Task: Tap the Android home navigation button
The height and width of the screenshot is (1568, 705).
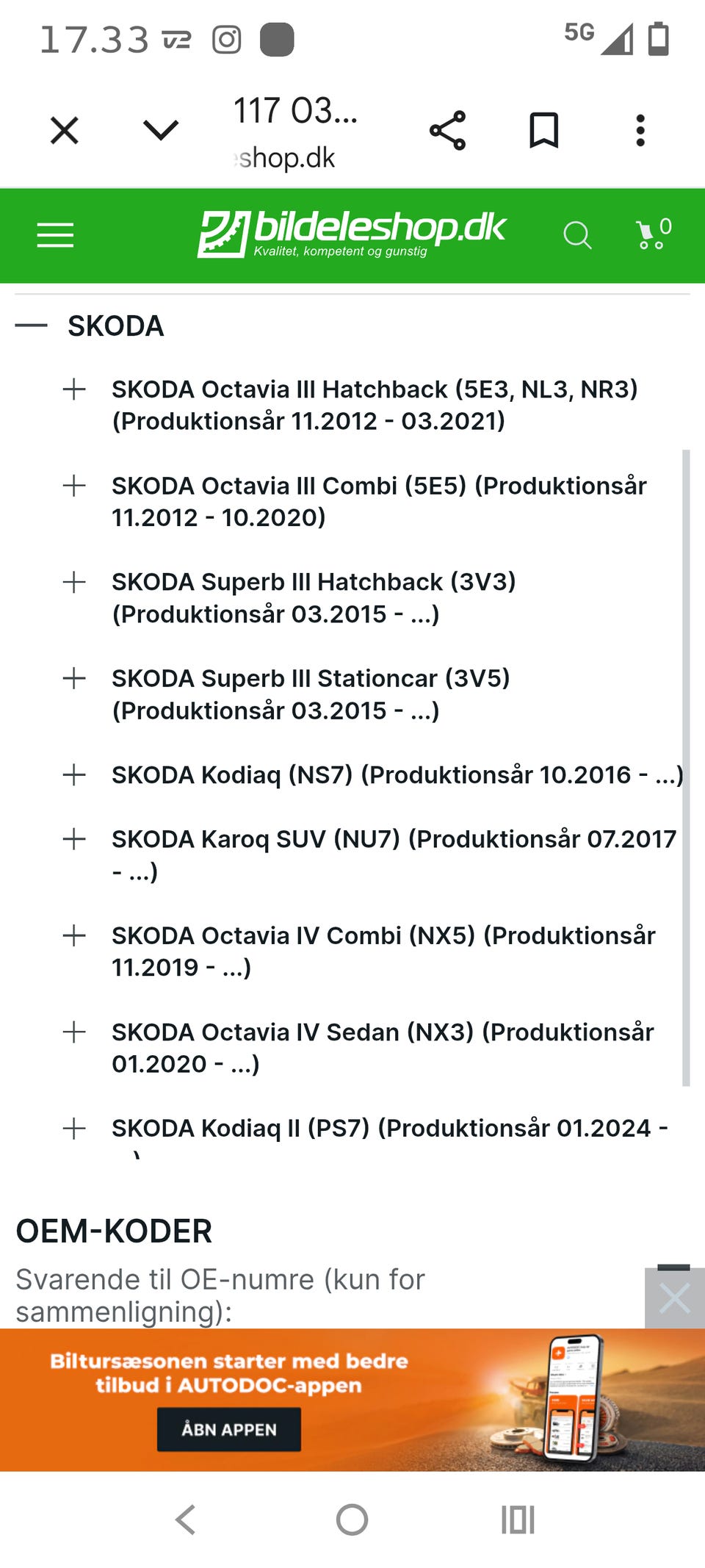Action: point(352,1520)
